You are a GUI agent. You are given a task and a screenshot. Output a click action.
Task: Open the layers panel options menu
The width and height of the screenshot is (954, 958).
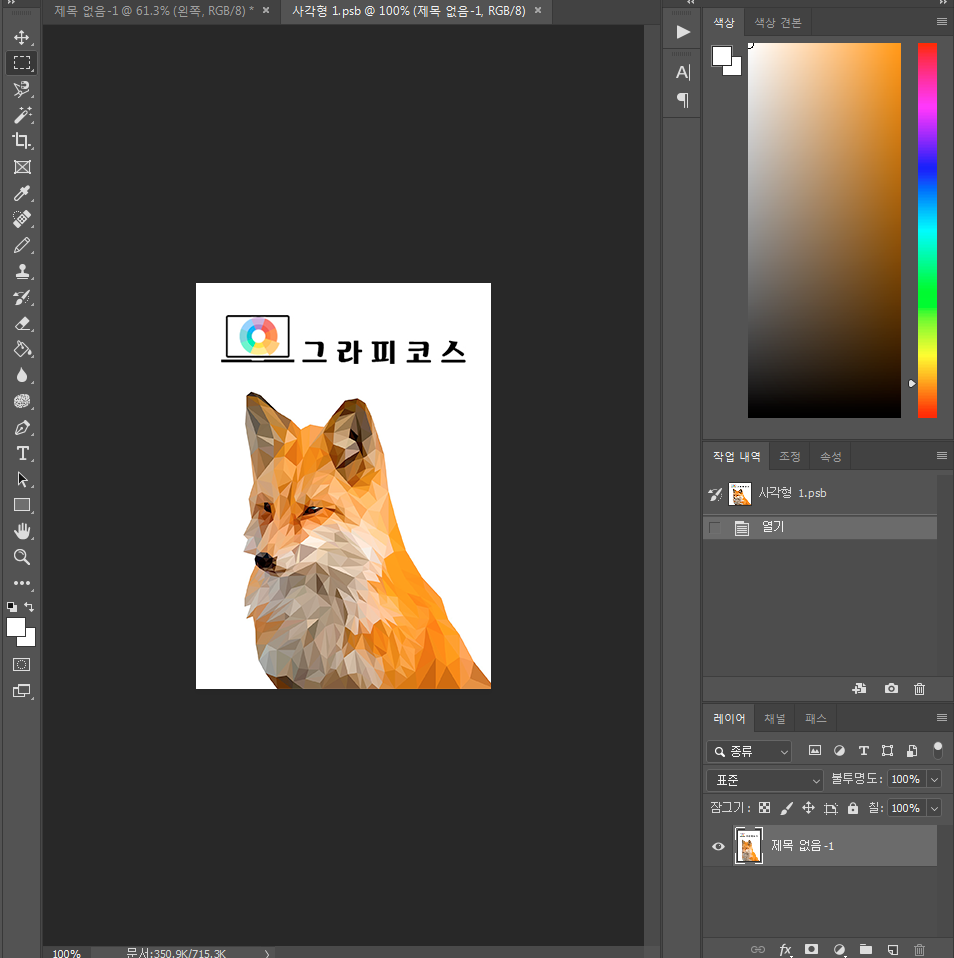coord(941,718)
